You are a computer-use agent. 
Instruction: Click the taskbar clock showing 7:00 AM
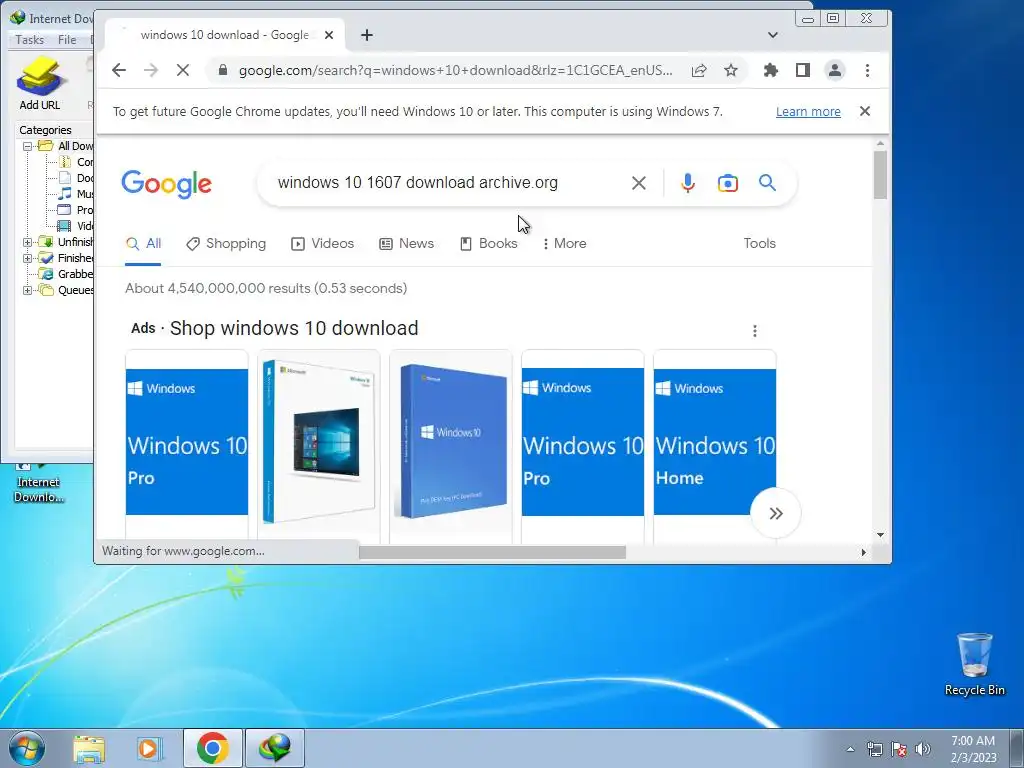pyautogui.click(x=973, y=749)
